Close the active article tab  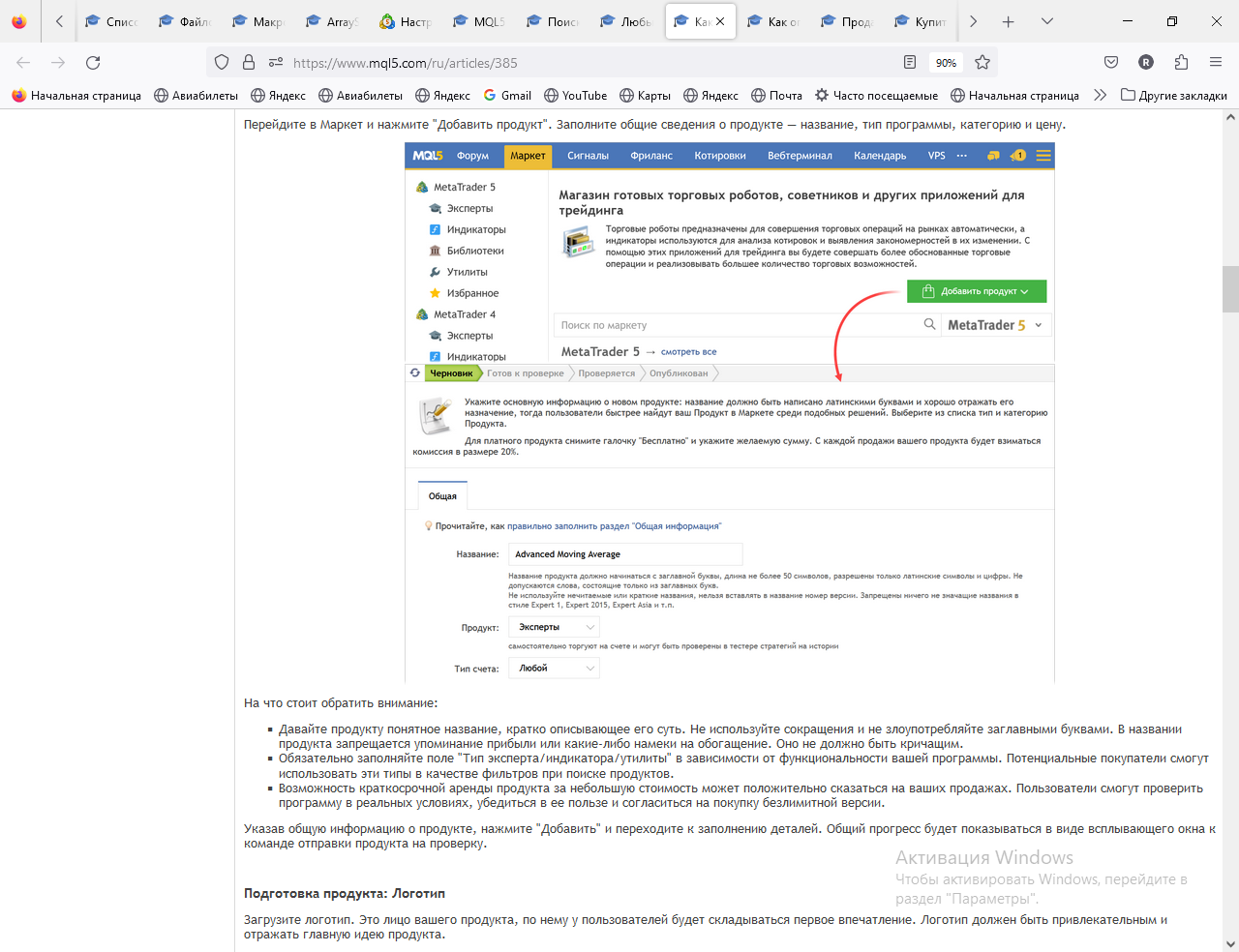720,21
